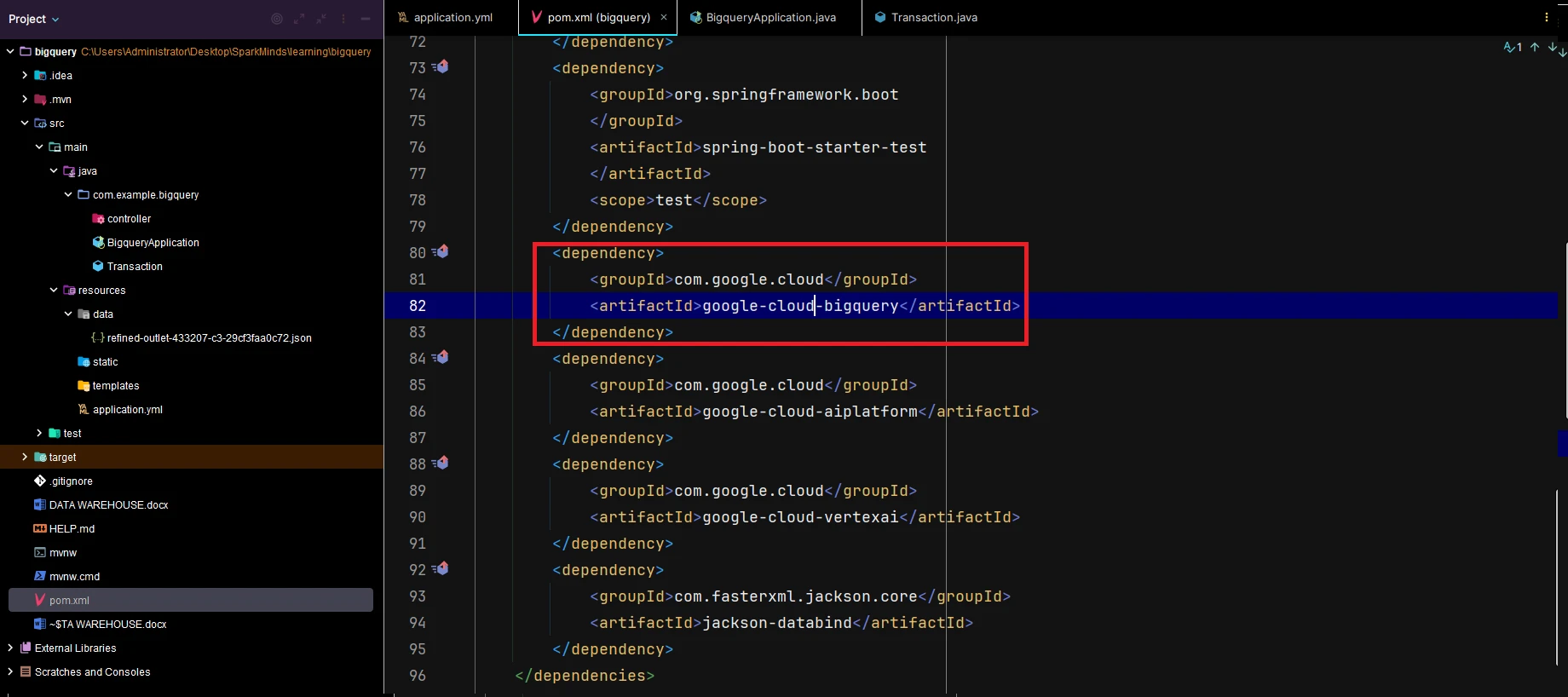Click dependency gutter icon on line 80
Image resolution: width=1568 pixels, height=697 pixels.
pos(441,252)
